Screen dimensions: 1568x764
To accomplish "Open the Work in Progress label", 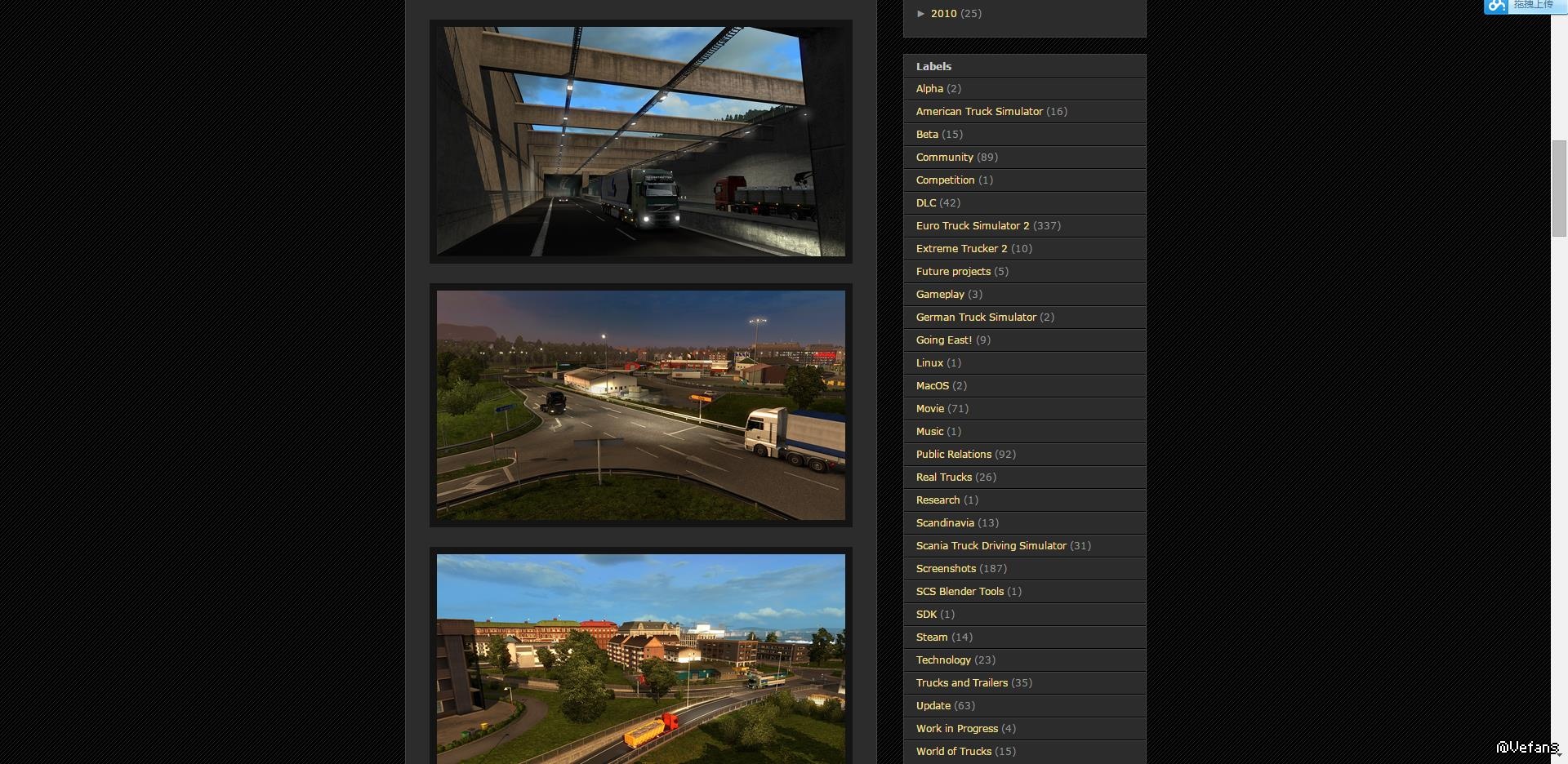I will pos(957,729).
